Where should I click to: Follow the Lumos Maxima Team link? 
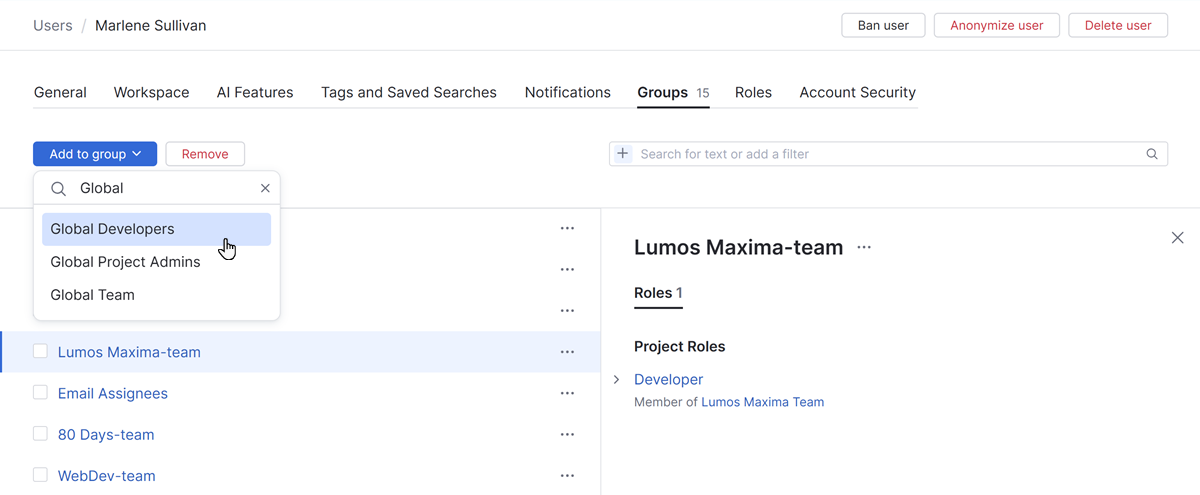click(x=762, y=402)
